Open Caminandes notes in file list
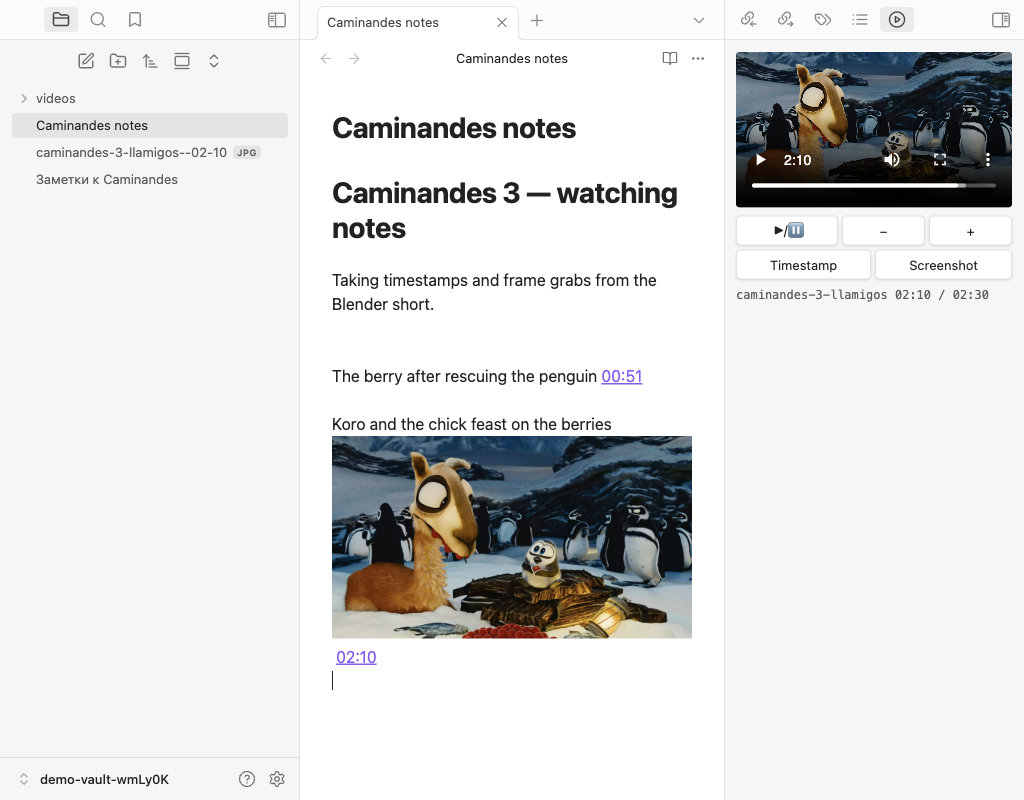Screen dimensions: 1024x800 click(150, 125)
